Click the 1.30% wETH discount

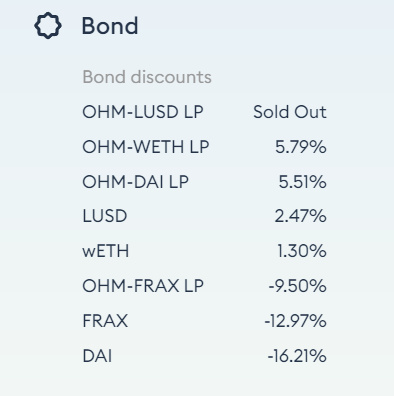[x=302, y=251]
